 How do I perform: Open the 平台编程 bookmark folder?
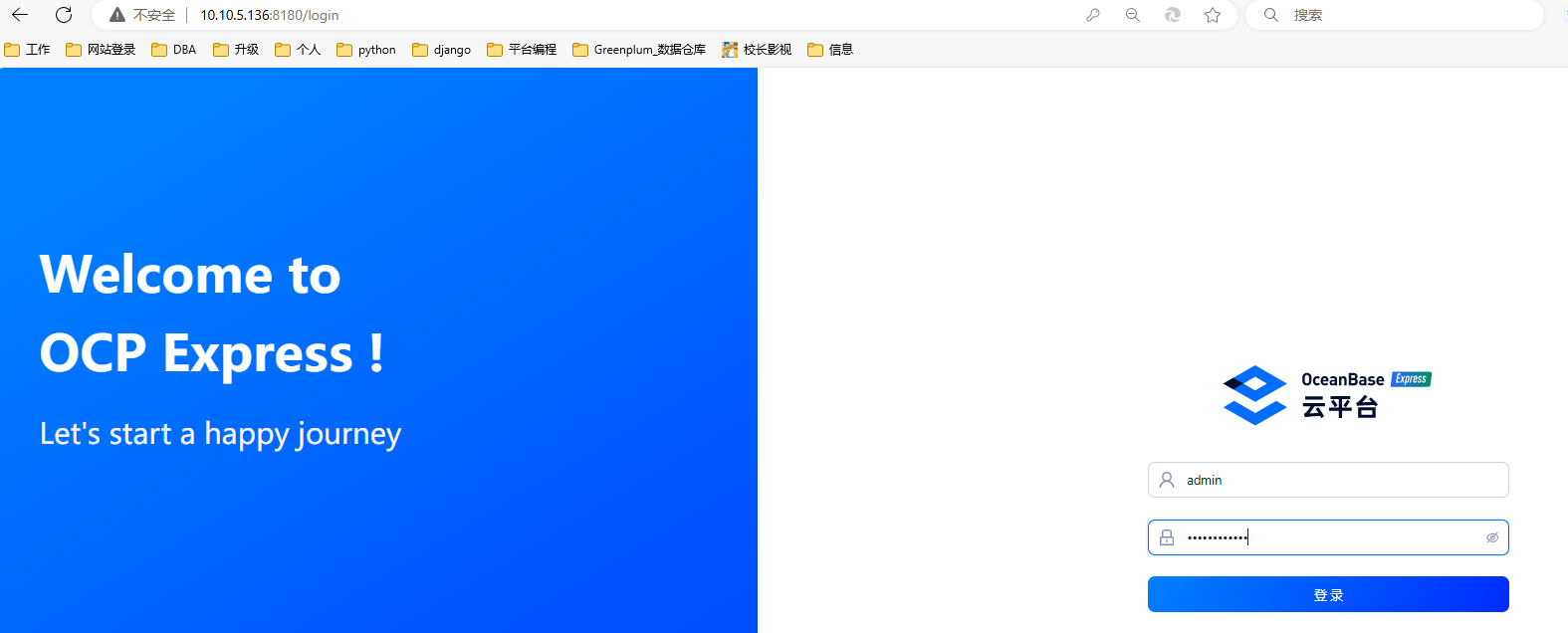coord(522,50)
